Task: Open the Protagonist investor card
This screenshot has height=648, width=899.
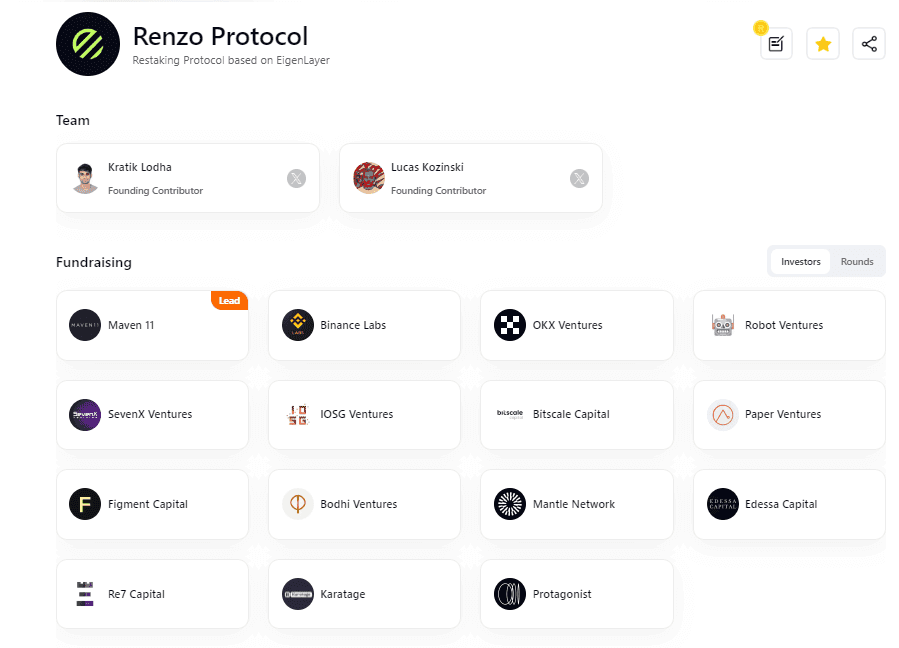Action: tap(576, 594)
